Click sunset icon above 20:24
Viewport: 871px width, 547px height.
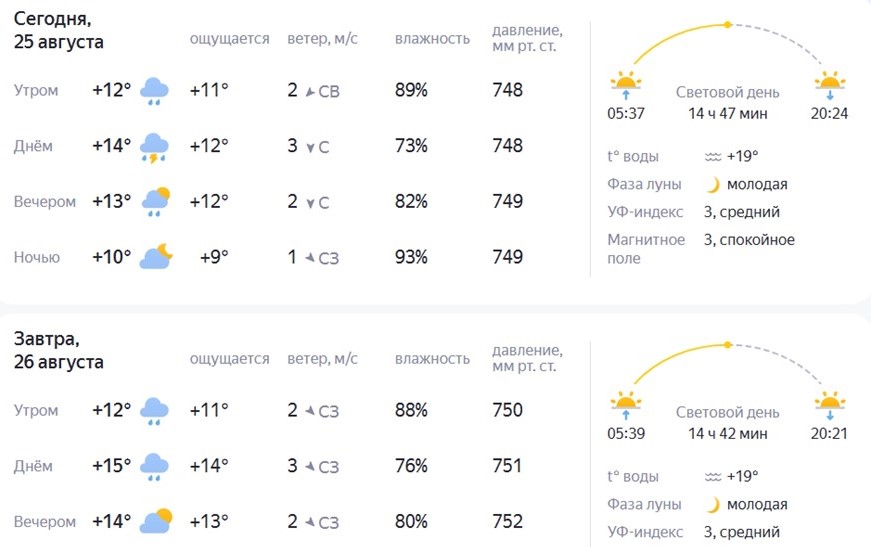(830, 84)
